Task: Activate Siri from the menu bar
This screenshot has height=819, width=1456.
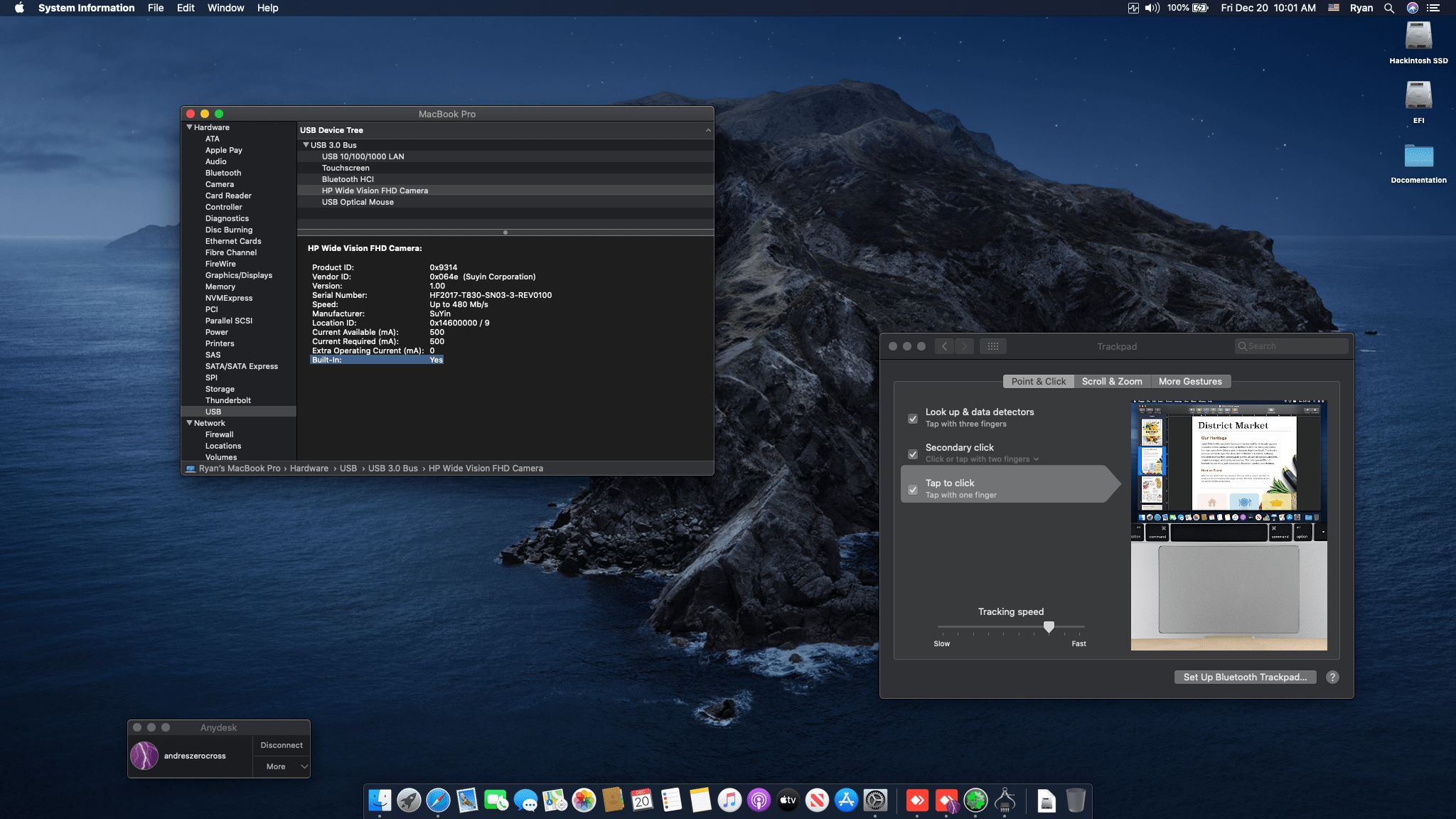Action: click(1412, 8)
